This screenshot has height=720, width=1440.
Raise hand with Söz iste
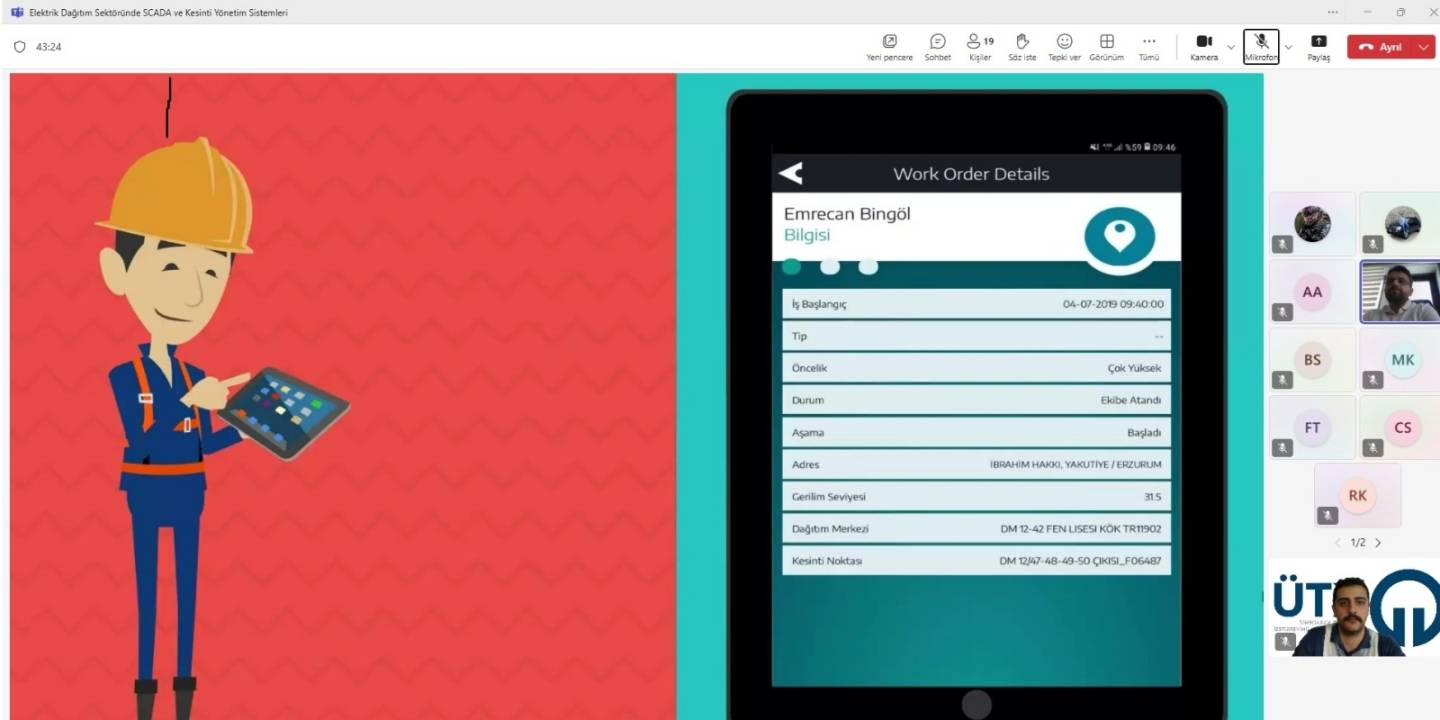tap(1022, 47)
